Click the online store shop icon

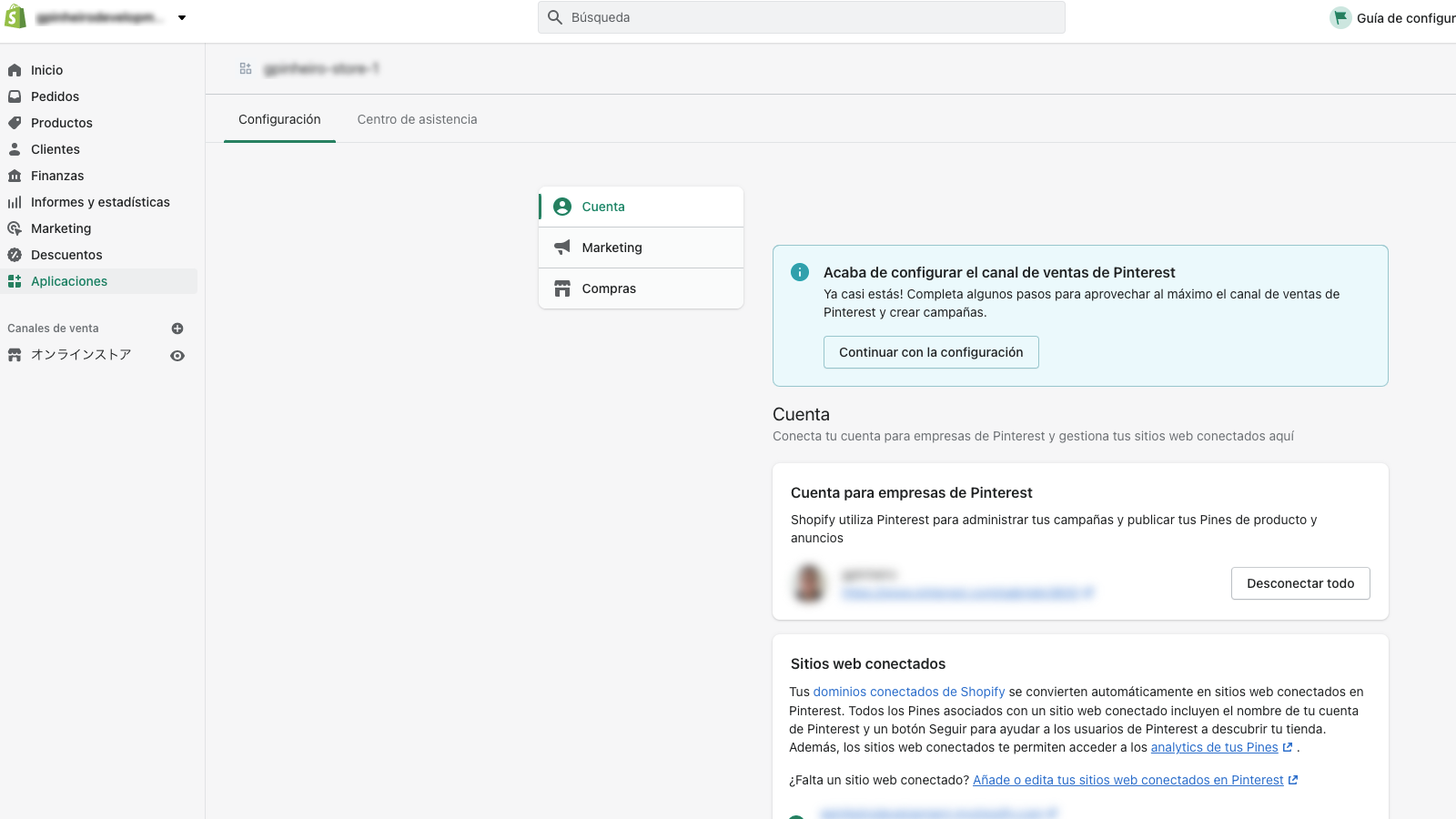(15, 355)
